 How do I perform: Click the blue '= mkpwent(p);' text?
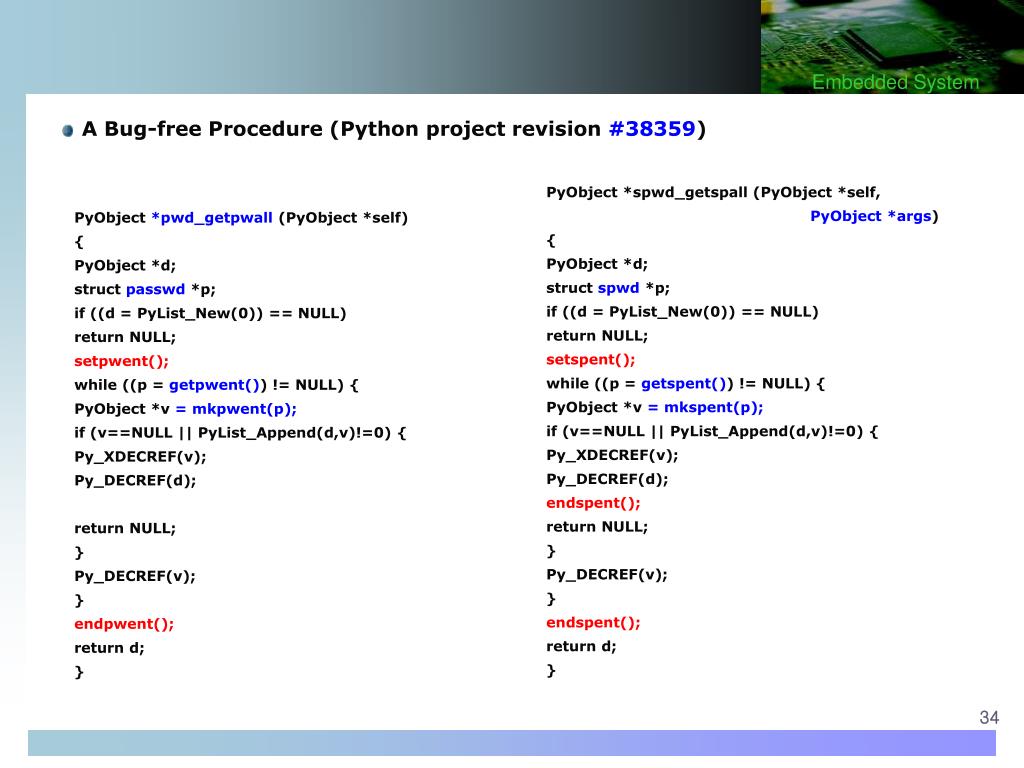(x=236, y=409)
